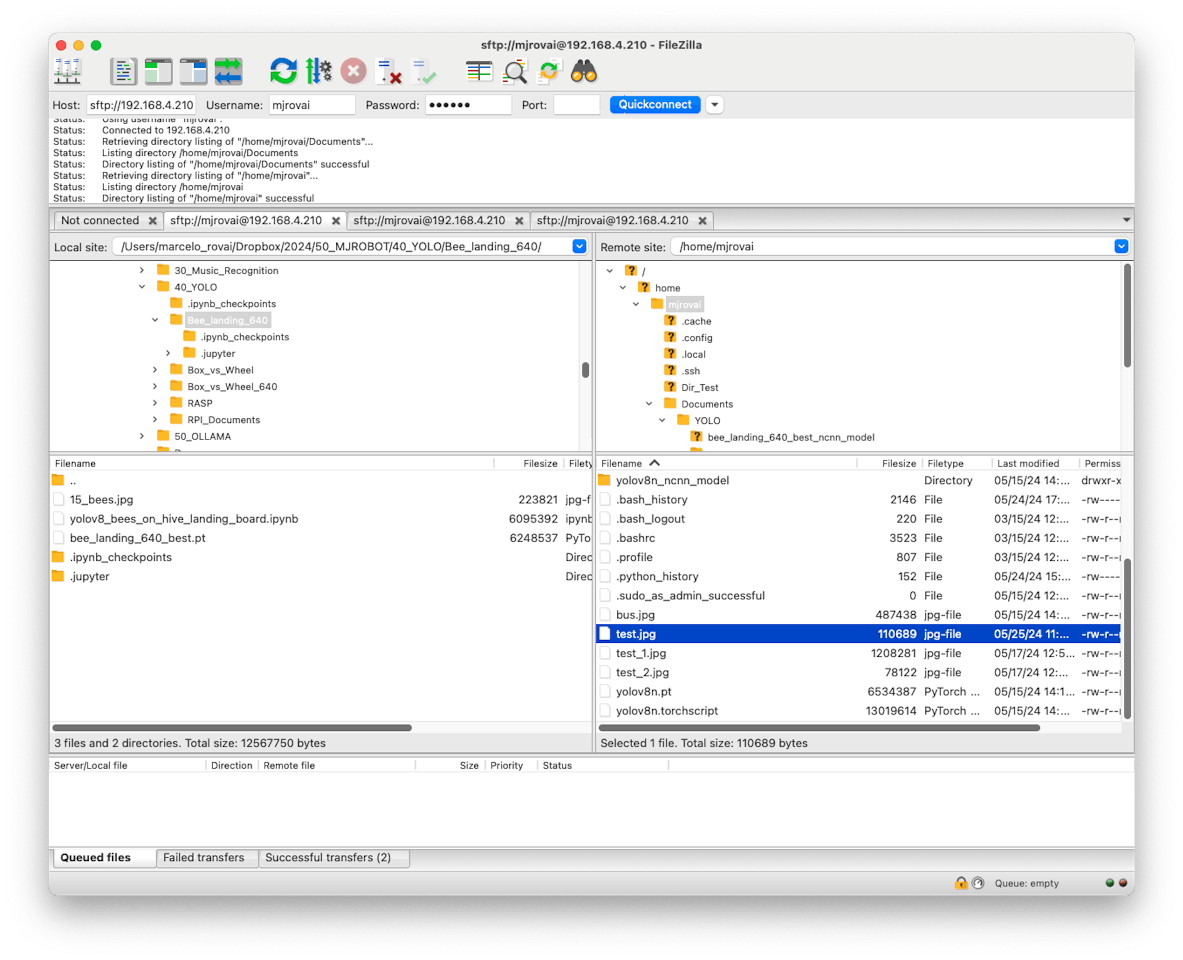Open the Quickconnect history dropdown arrow
1183x960 pixels.
(714, 105)
